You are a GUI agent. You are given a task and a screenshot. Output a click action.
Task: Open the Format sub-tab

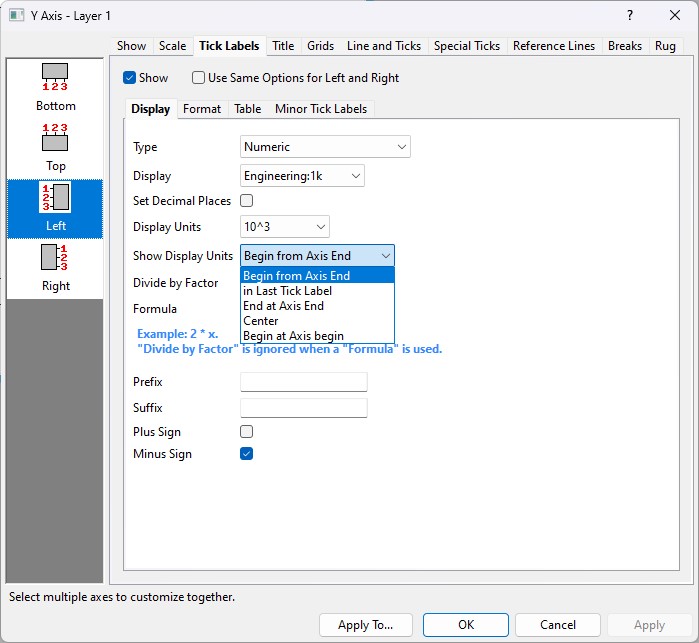coord(202,109)
